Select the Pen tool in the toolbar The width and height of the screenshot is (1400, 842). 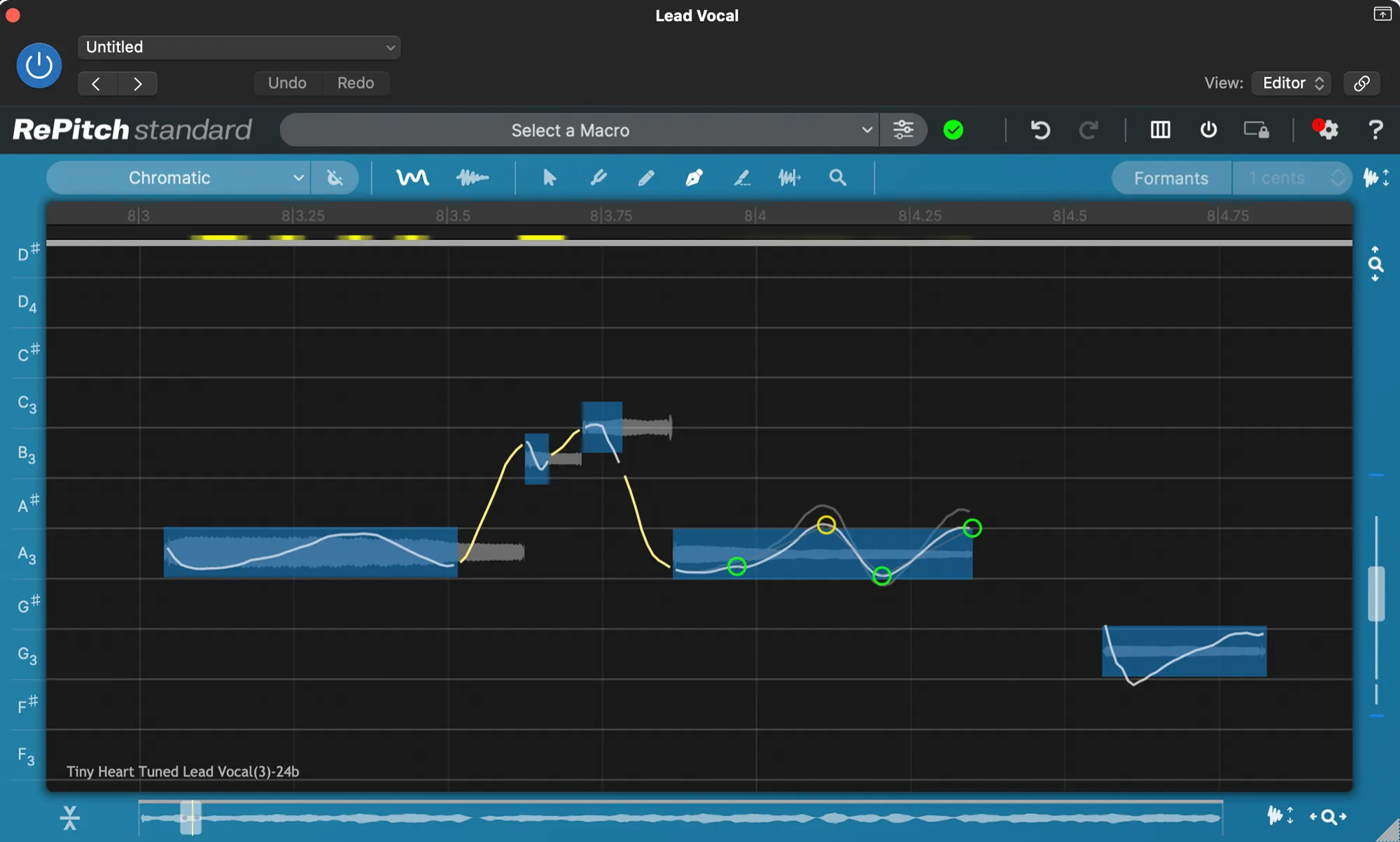694,178
